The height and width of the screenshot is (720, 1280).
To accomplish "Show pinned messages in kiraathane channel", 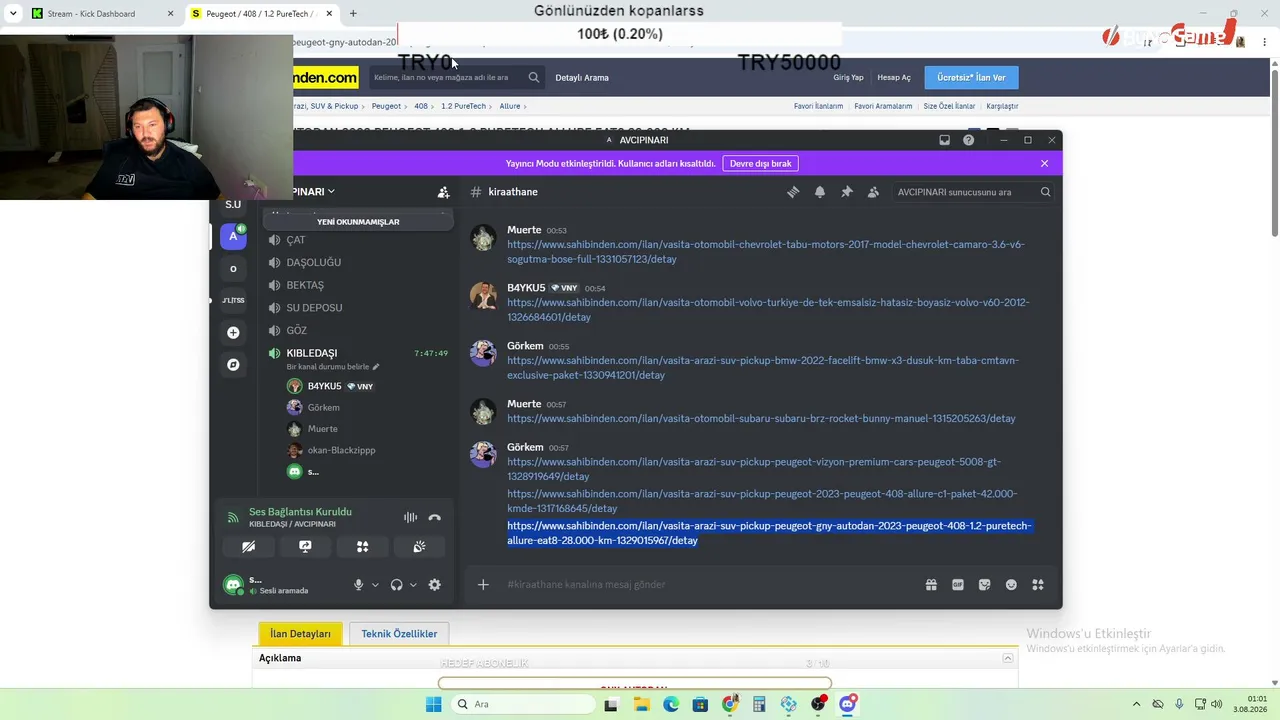I will tap(847, 192).
